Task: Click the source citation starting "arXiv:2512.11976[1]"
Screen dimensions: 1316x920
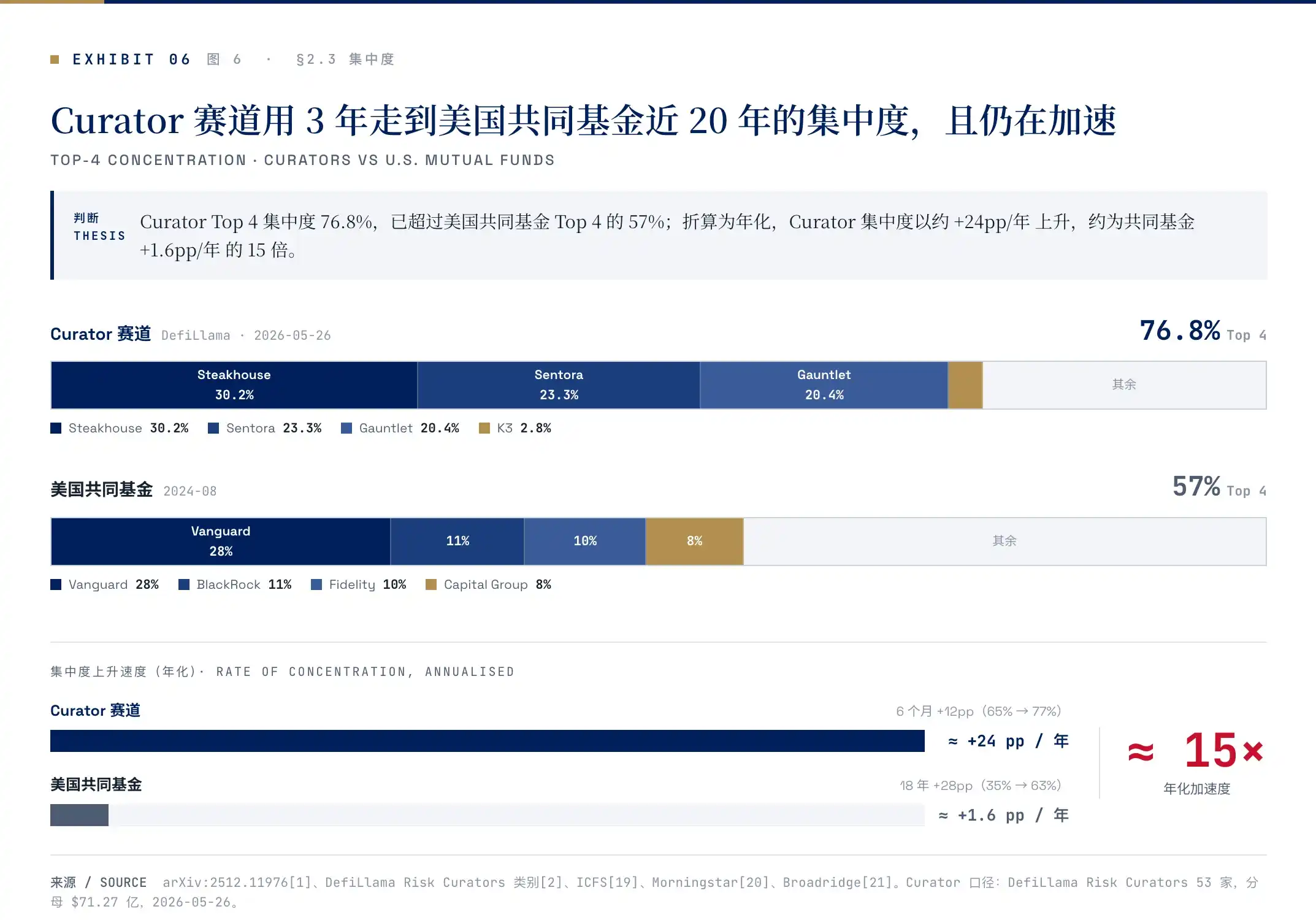Action: [x=654, y=892]
